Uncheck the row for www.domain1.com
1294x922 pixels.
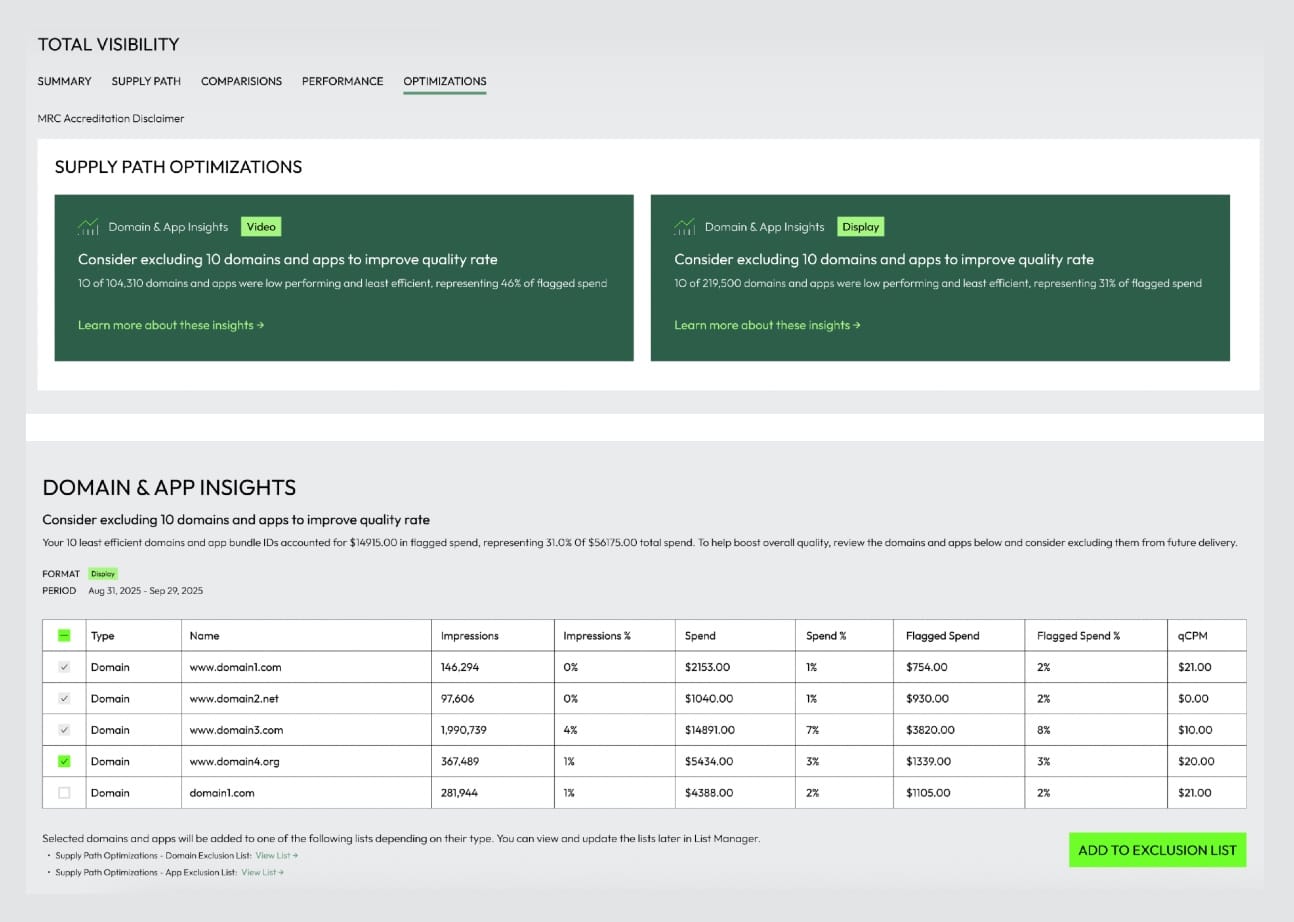[x=65, y=666]
